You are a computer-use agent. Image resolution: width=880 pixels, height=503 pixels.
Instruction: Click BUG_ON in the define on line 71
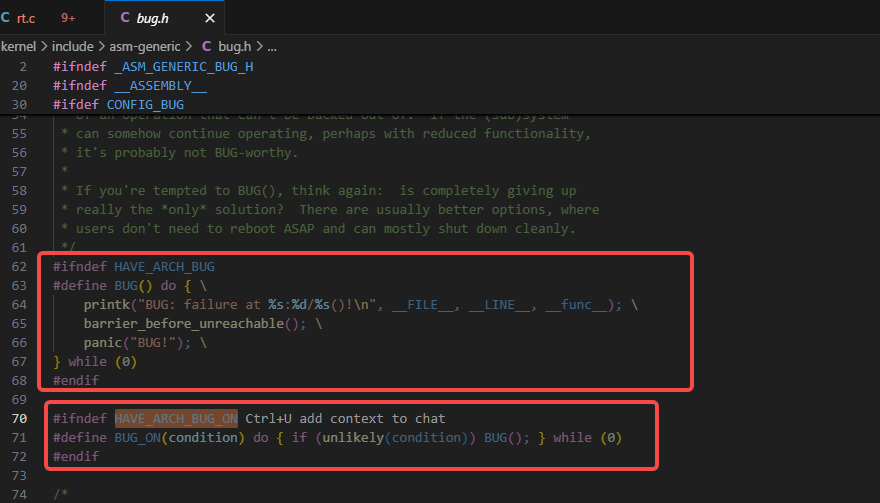[138, 438]
